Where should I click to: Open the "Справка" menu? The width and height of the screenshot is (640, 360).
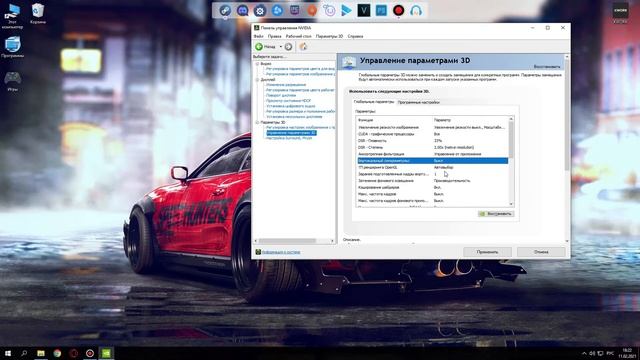[355, 36]
